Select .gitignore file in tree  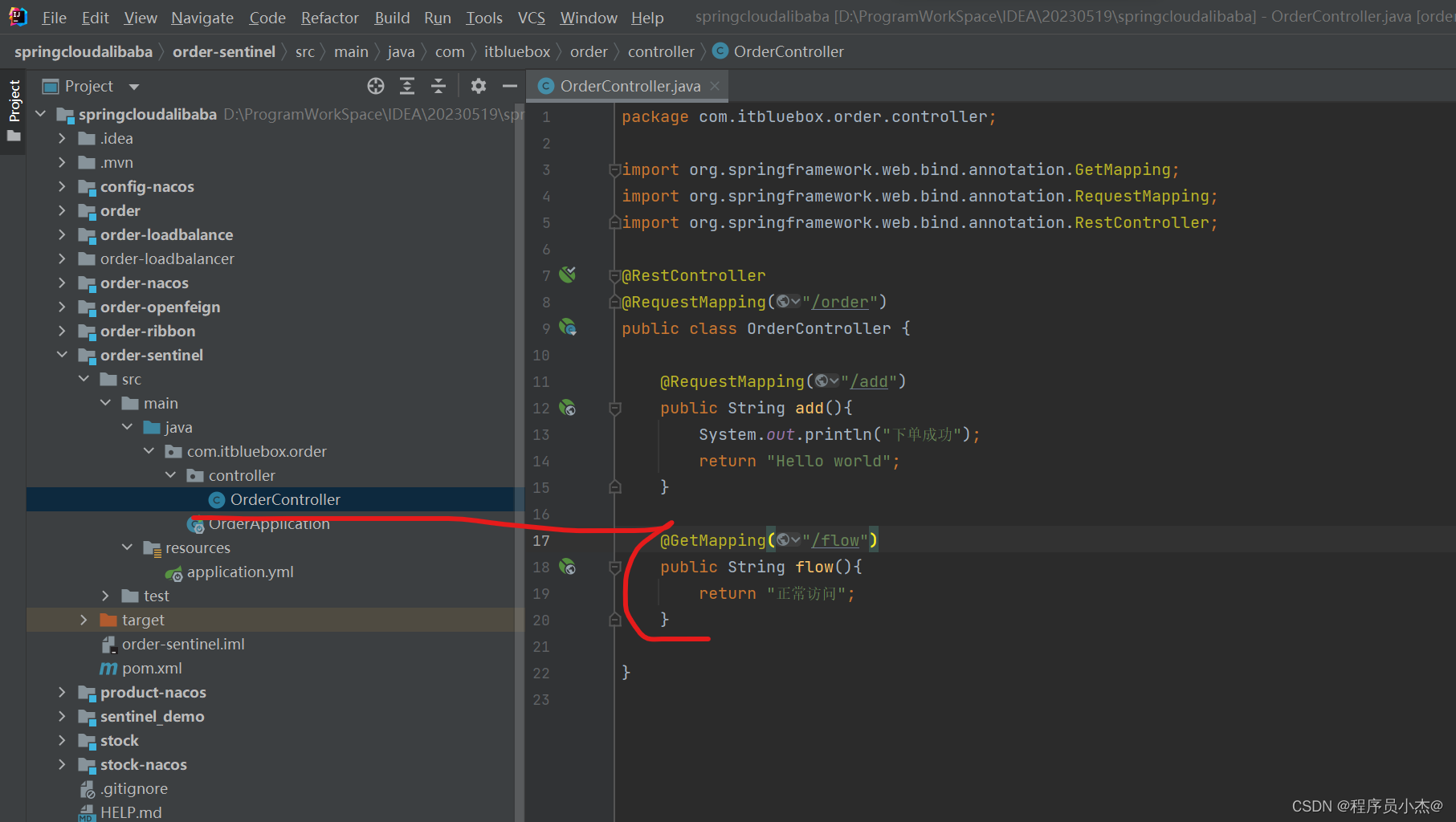click(x=133, y=788)
